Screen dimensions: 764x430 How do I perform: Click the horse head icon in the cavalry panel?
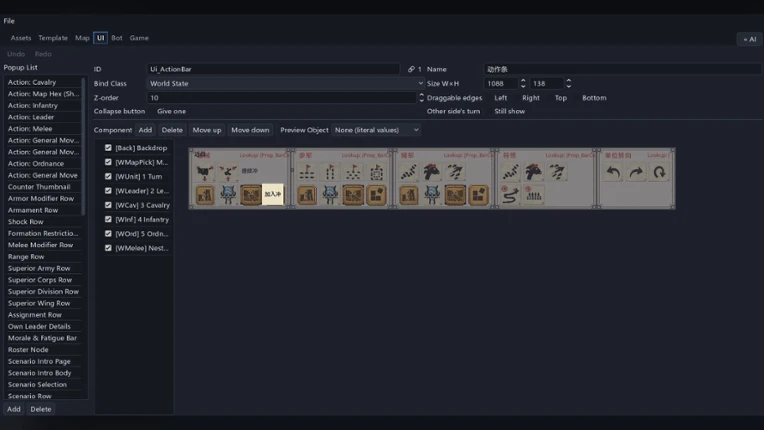432,172
